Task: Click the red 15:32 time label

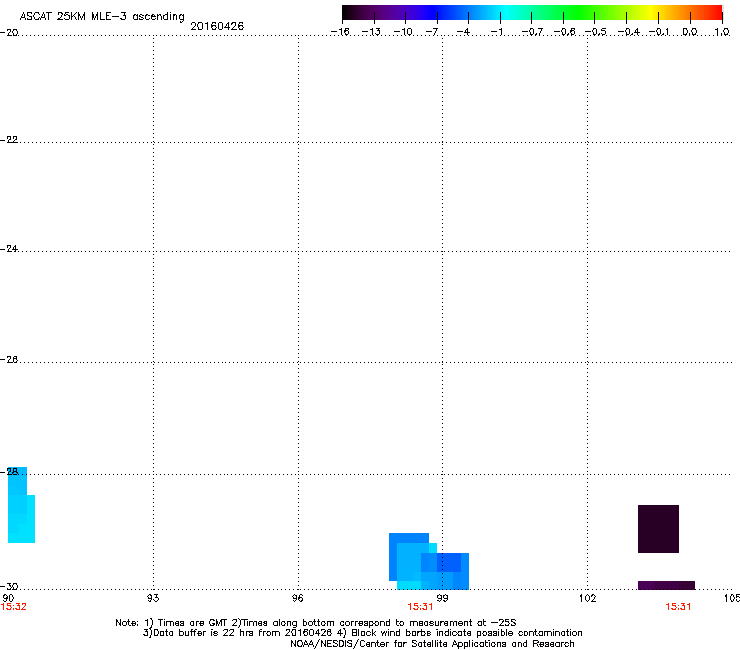Action: [14, 607]
